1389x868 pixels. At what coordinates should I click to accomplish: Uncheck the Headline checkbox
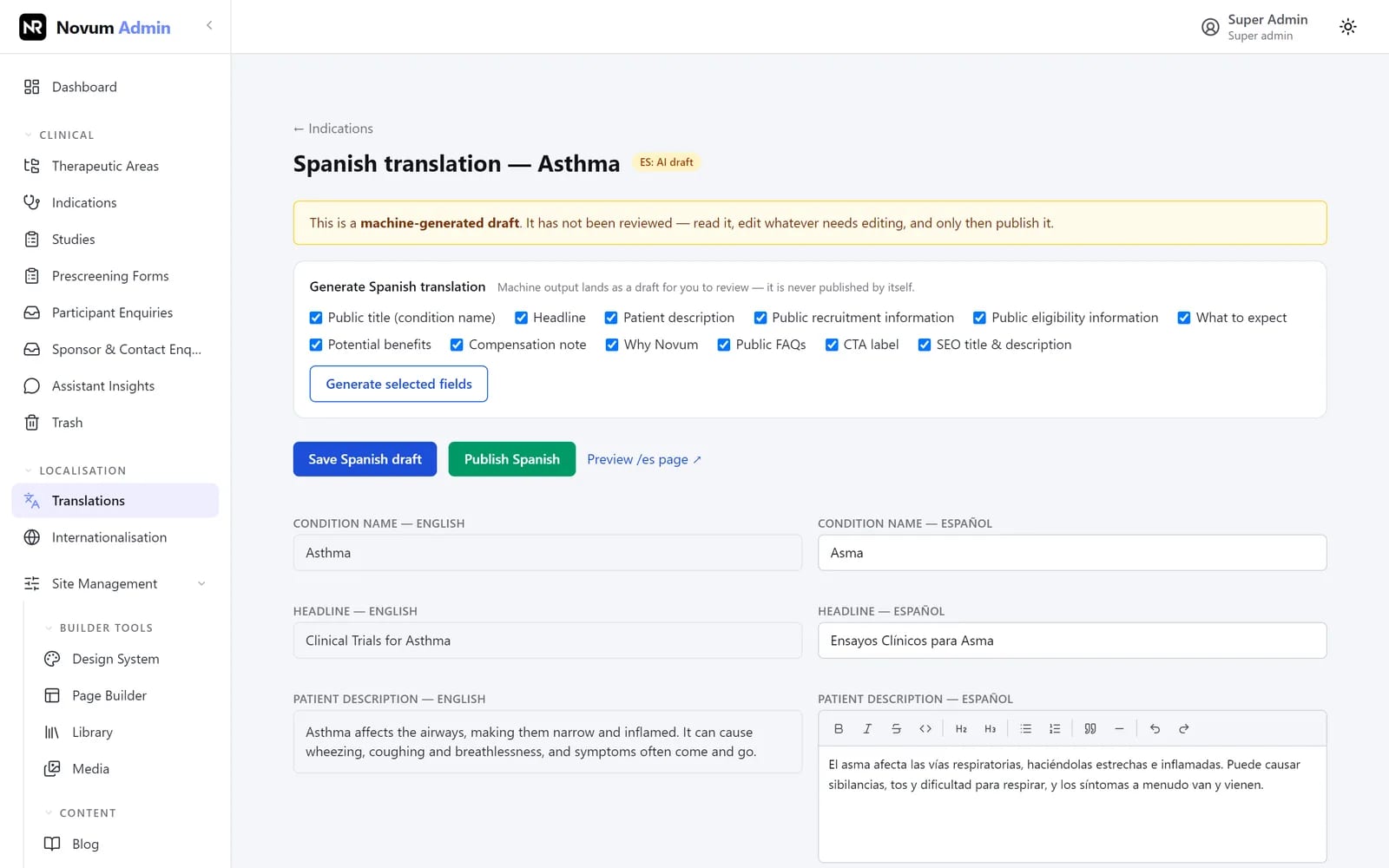[x=521, y=318]
